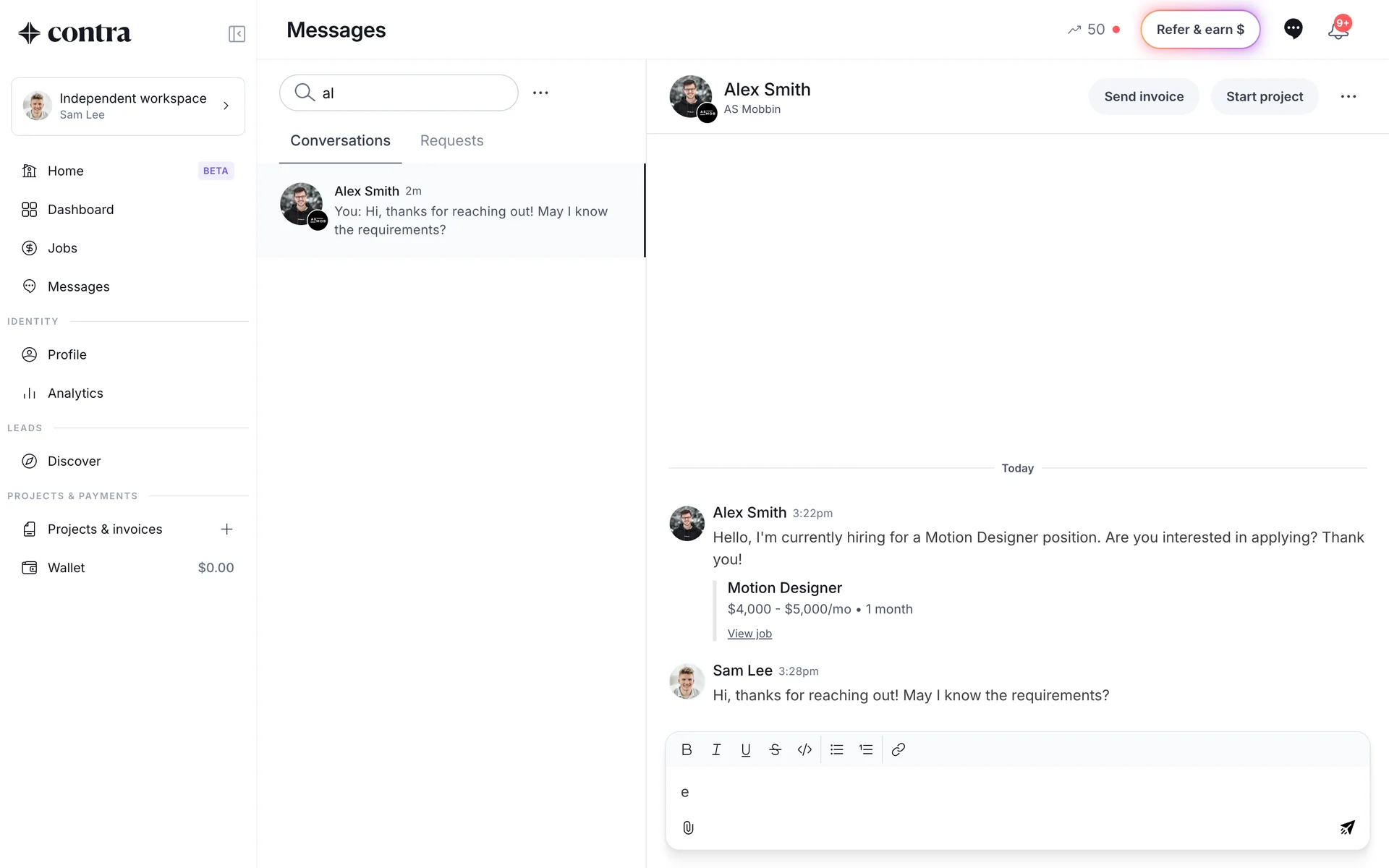Open conversation options three-dot menu

1348,97
